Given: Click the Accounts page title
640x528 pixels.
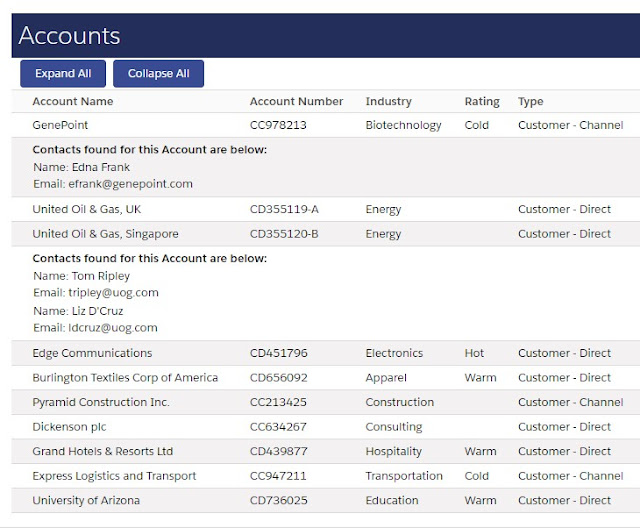Looking at the screenshot, I should tap(69, 35).
